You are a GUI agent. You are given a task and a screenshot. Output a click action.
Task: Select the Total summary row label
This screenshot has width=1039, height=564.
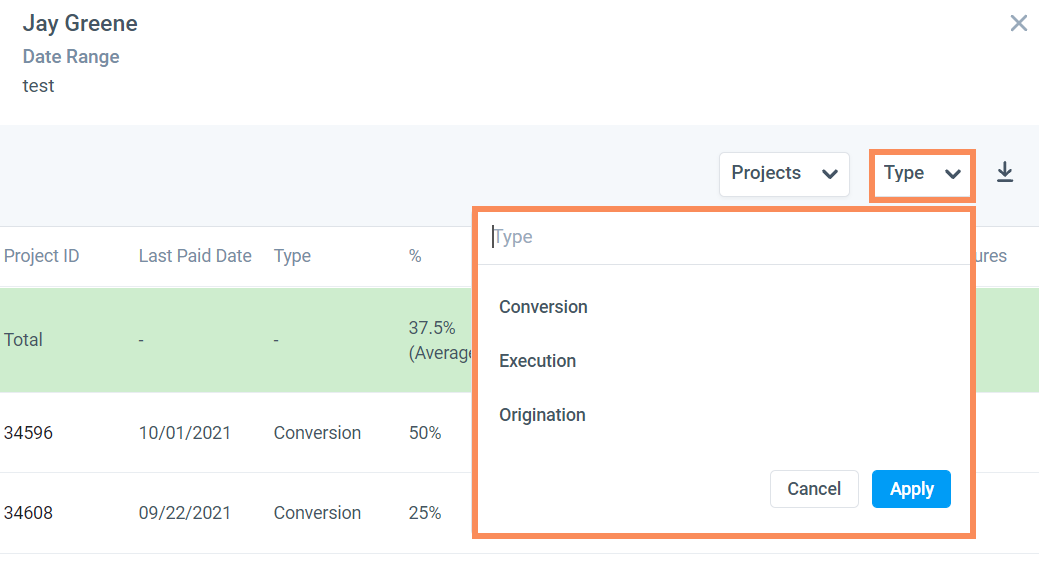tap(24, 340)
